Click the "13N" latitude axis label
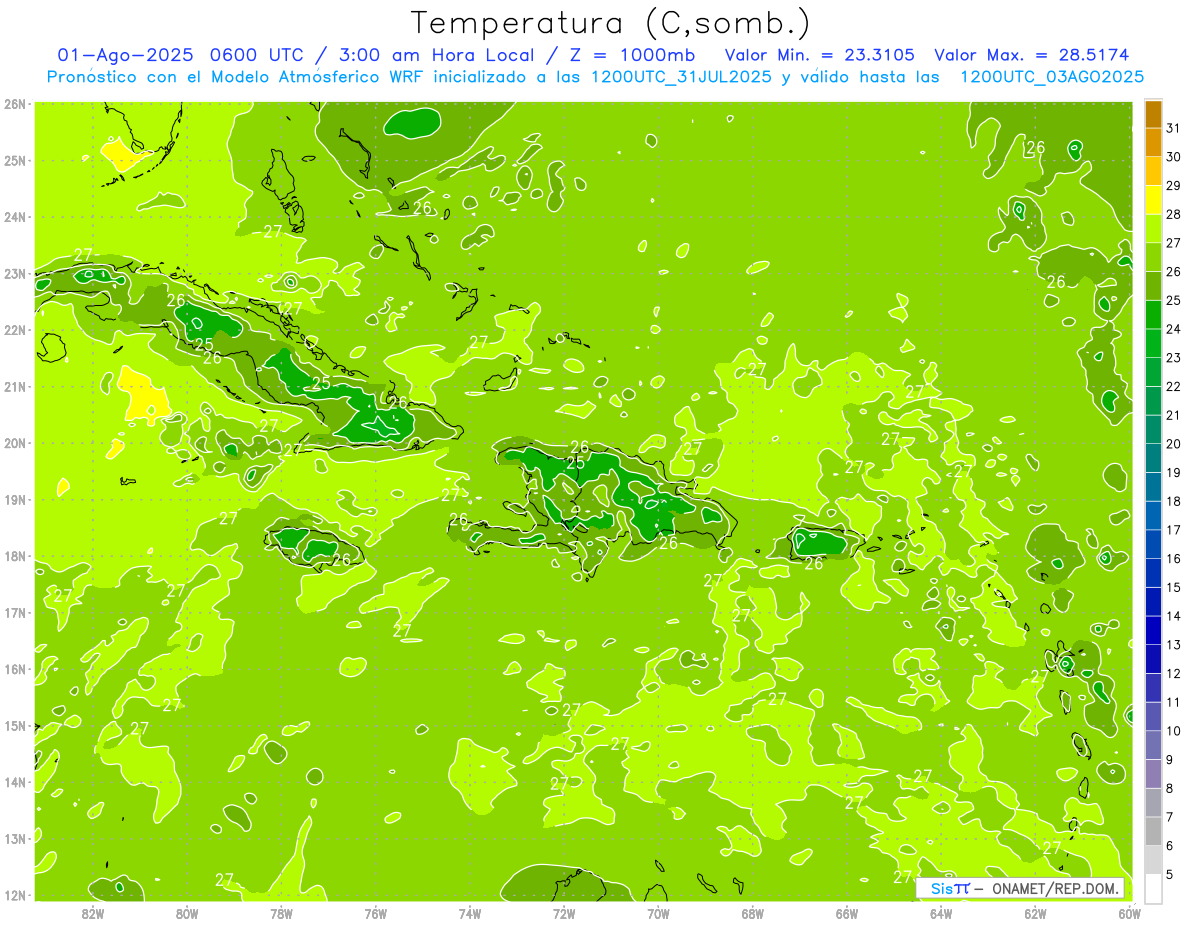 click(x=15, y=839)
